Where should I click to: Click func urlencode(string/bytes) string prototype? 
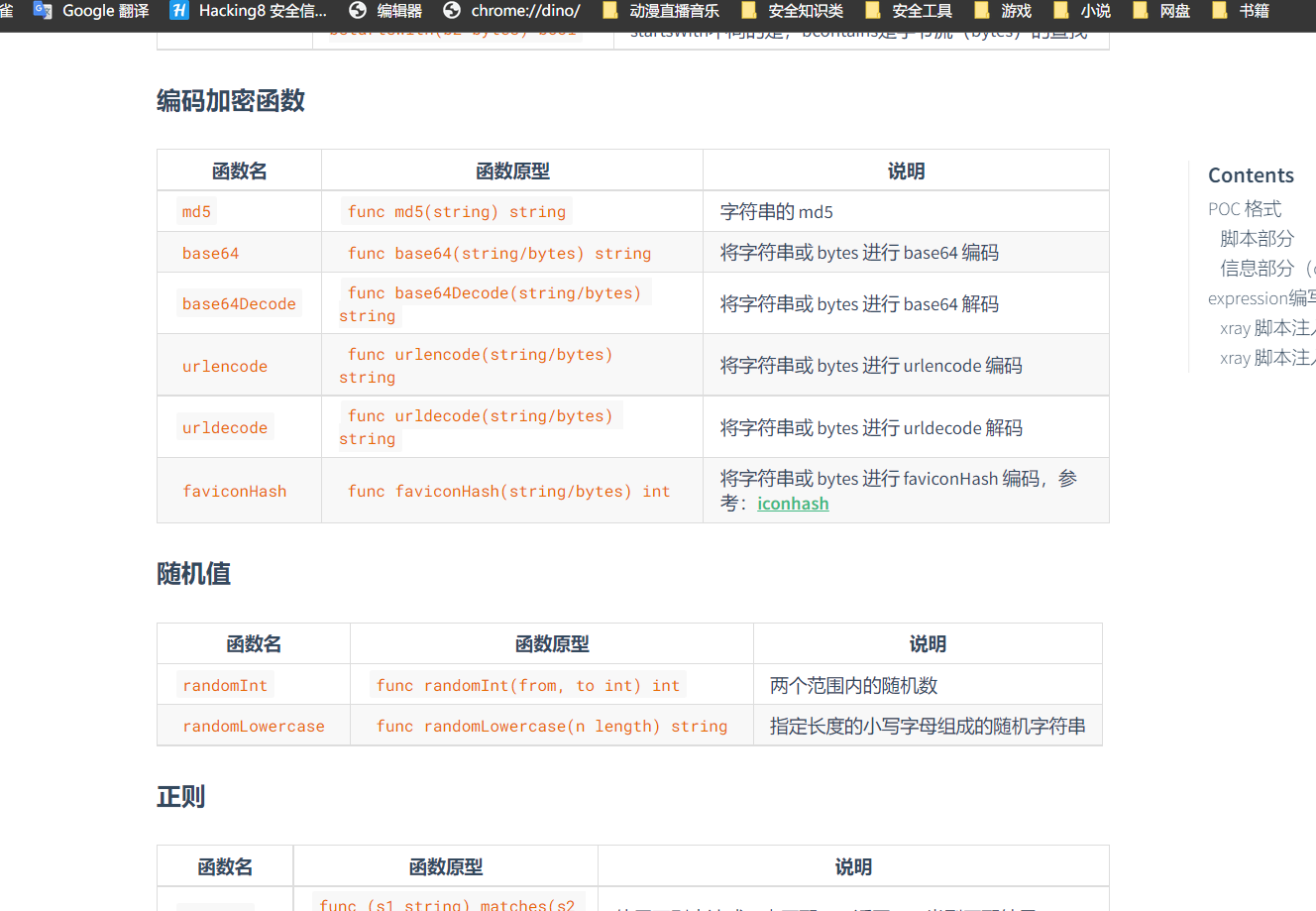click(x=481, y=366)
